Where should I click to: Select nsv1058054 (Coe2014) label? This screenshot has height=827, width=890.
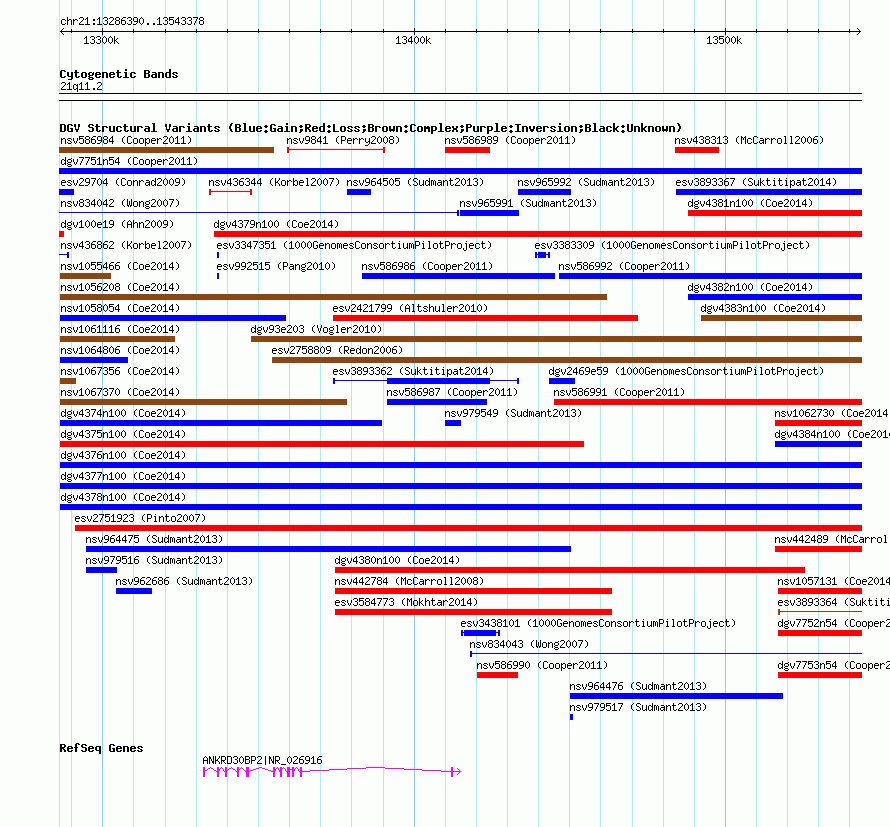click(x=120, y=308)
